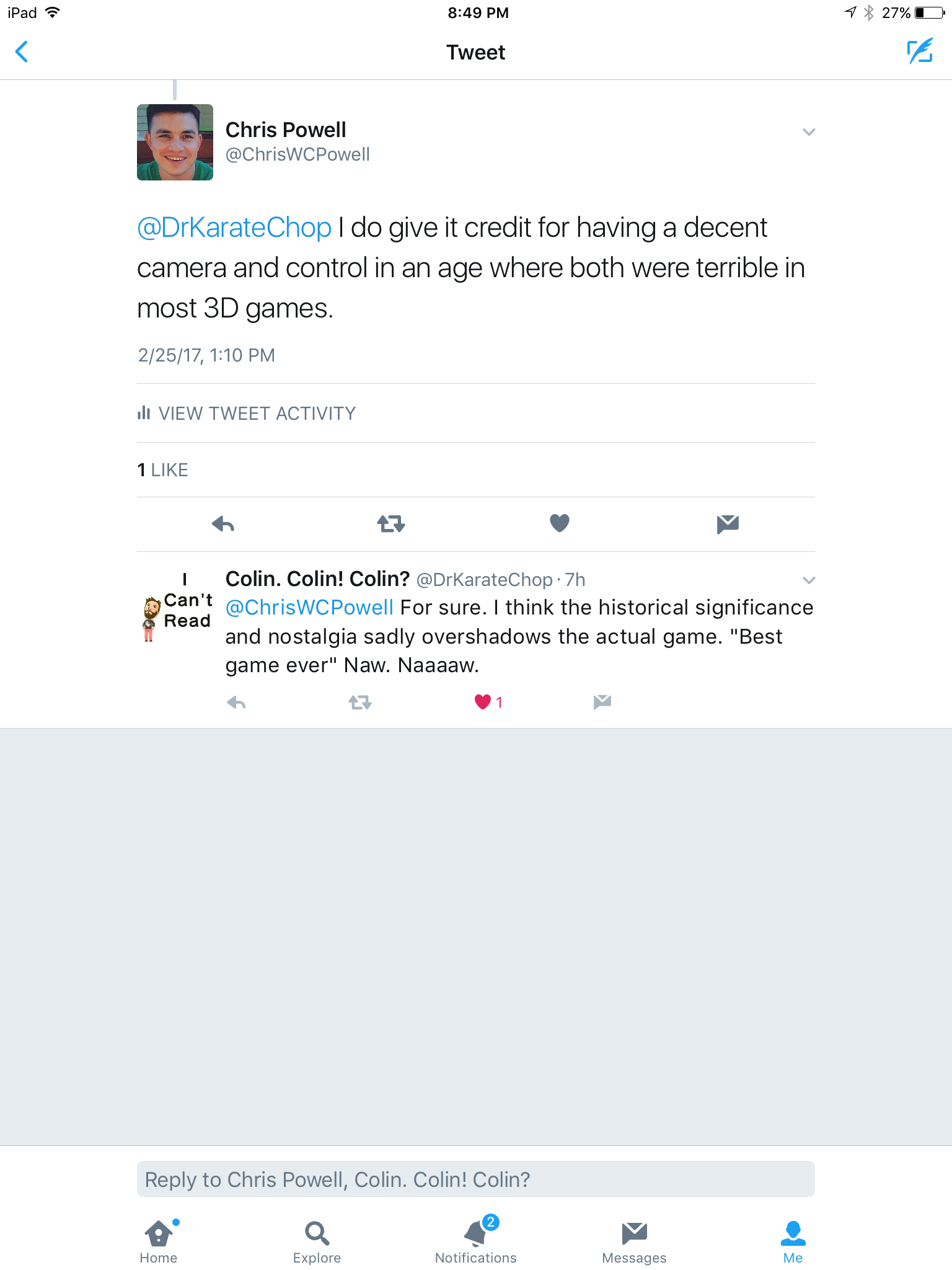952x1270 pixels.
Task: Retweet Colin's reply tweet
Action: click(359, 702)
